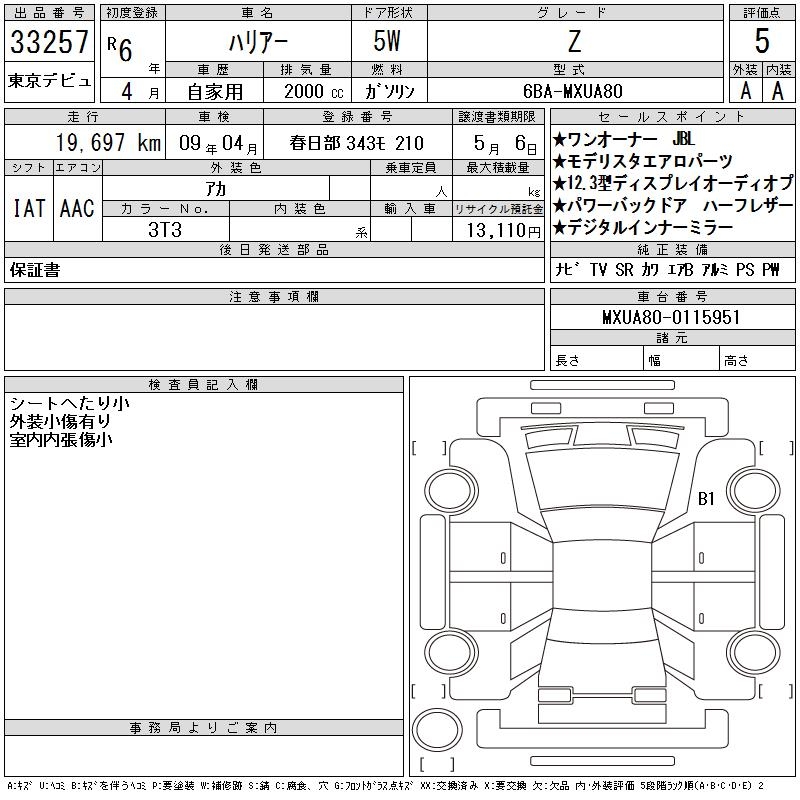Click overall evaluation score 5
Image resolution: width=800 pixels, height=800 pixels.
762,41
